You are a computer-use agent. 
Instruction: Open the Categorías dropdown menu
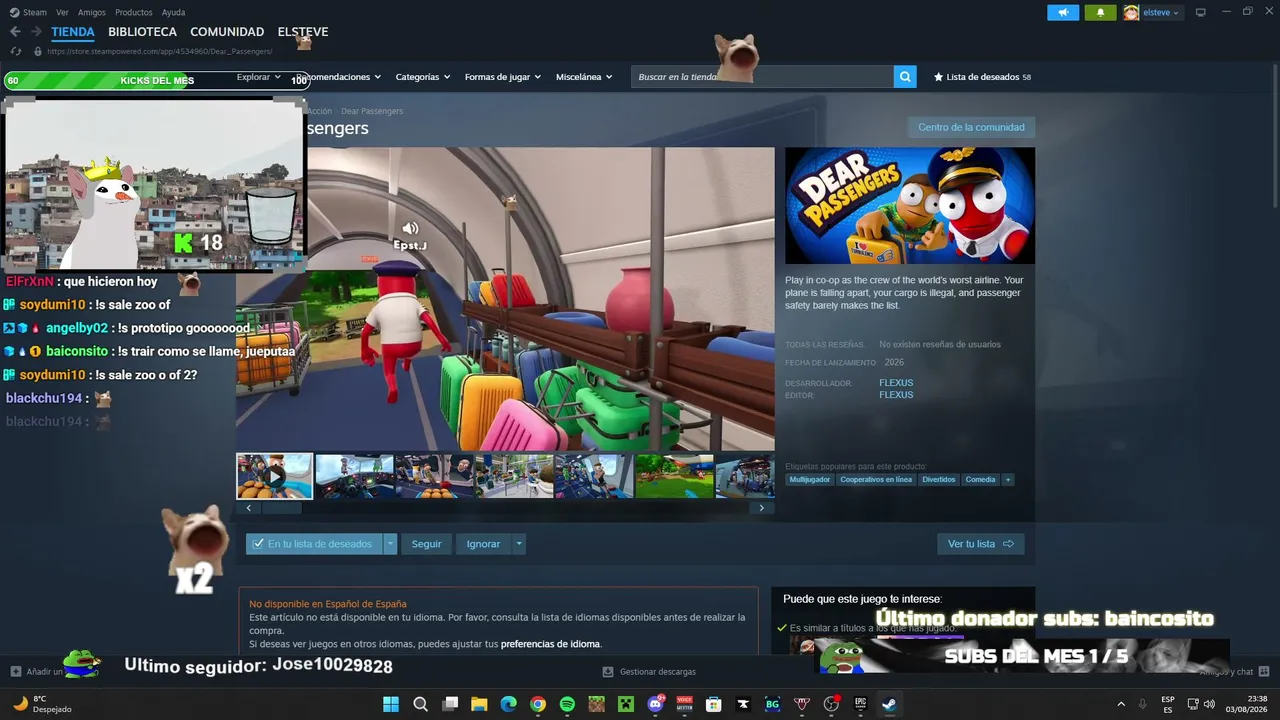coord(422,77)
